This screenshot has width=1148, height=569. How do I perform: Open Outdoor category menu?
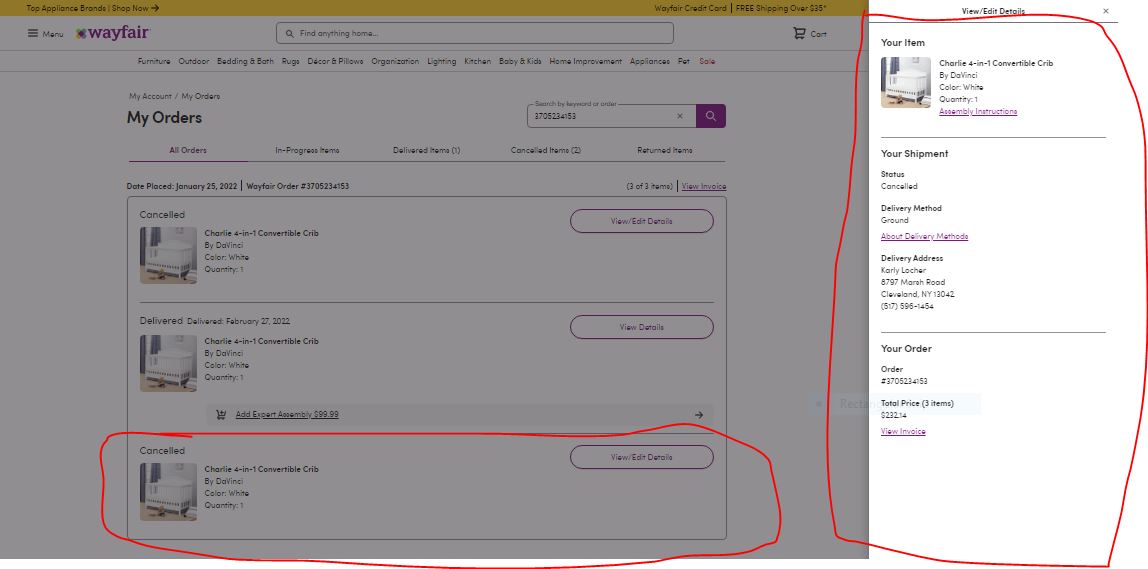coord(193,62)
